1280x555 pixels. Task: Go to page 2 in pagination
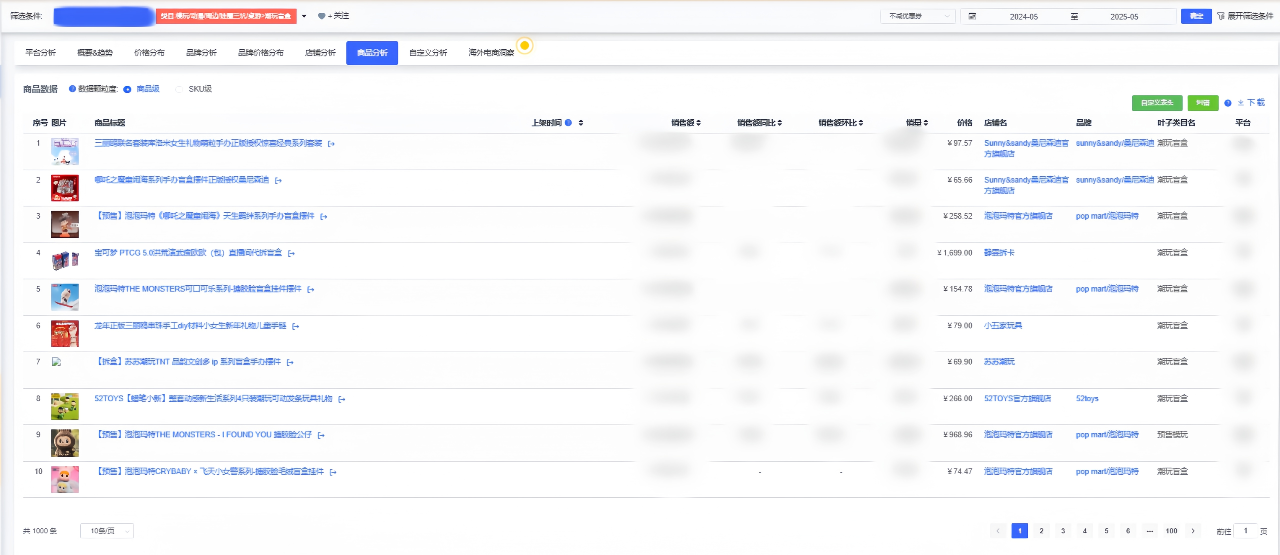[1041, 531]
